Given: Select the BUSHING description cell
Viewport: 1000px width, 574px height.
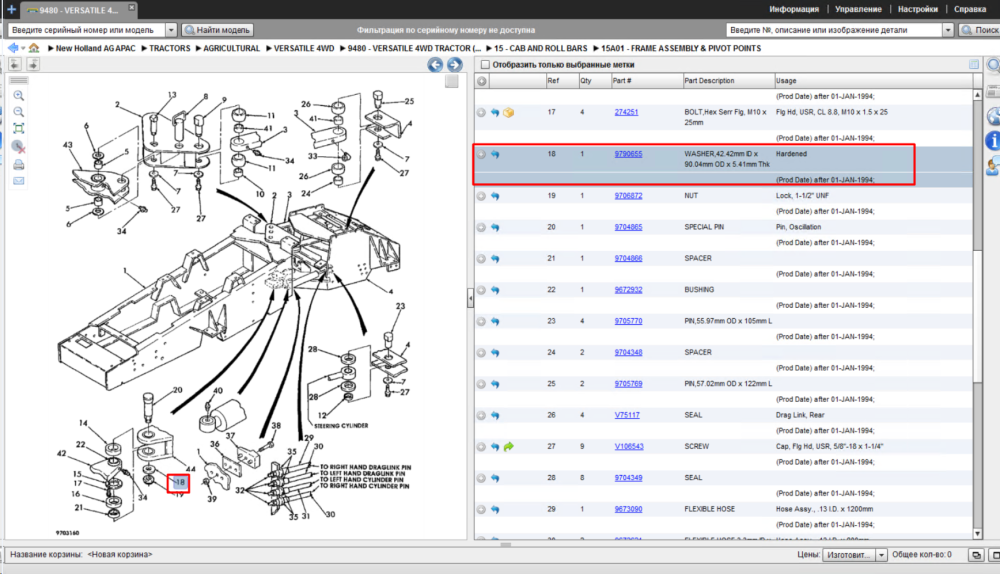Looking at the screenshot, I should (x=699, y=290).
